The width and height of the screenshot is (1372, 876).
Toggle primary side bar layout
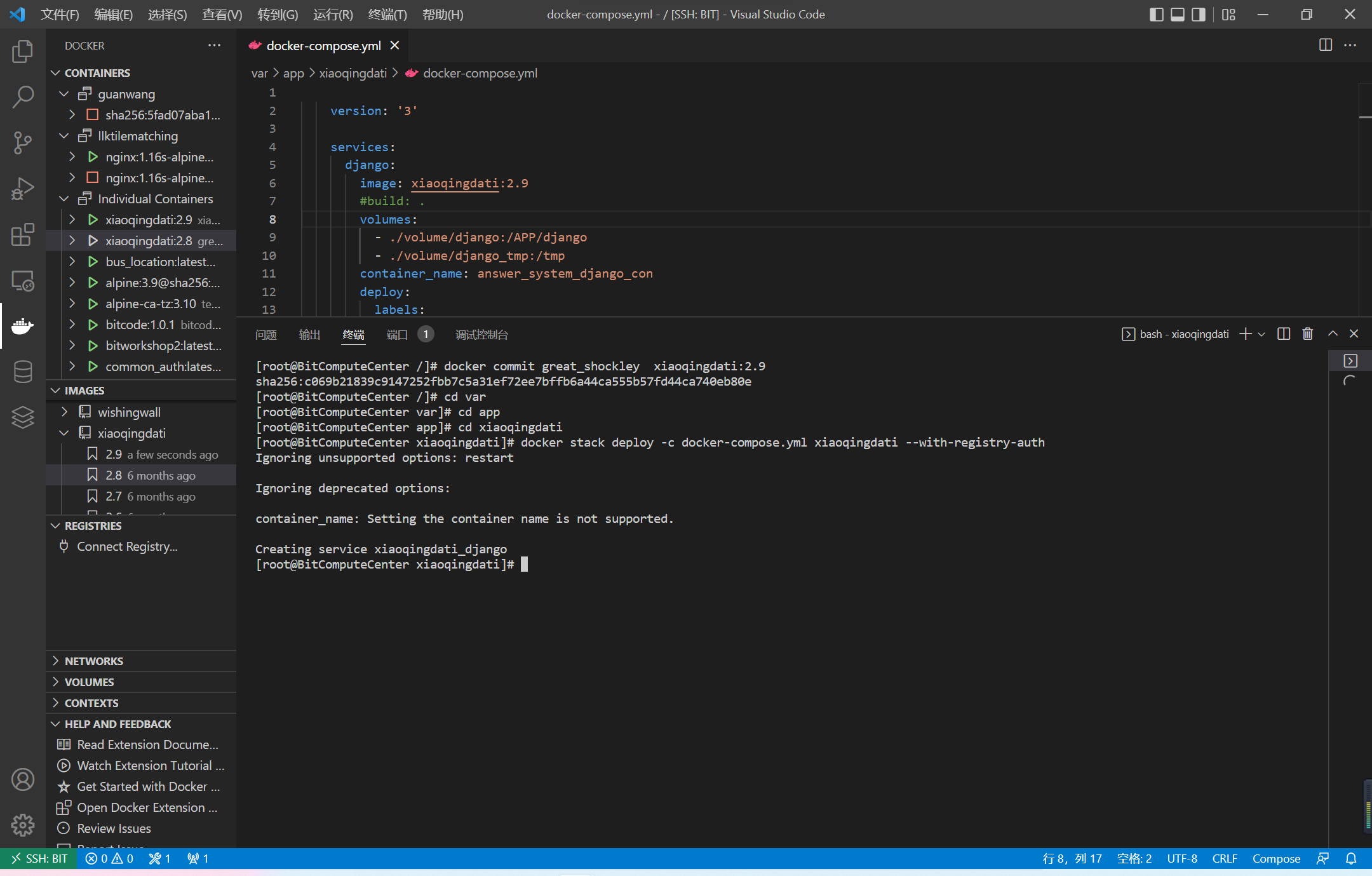coord(1157,14)
